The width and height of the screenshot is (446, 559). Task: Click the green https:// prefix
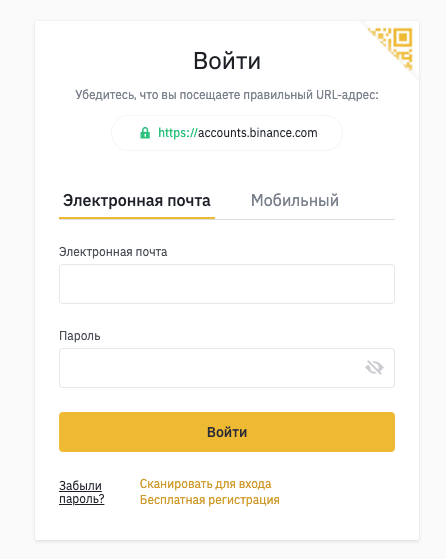coord(178,133)
